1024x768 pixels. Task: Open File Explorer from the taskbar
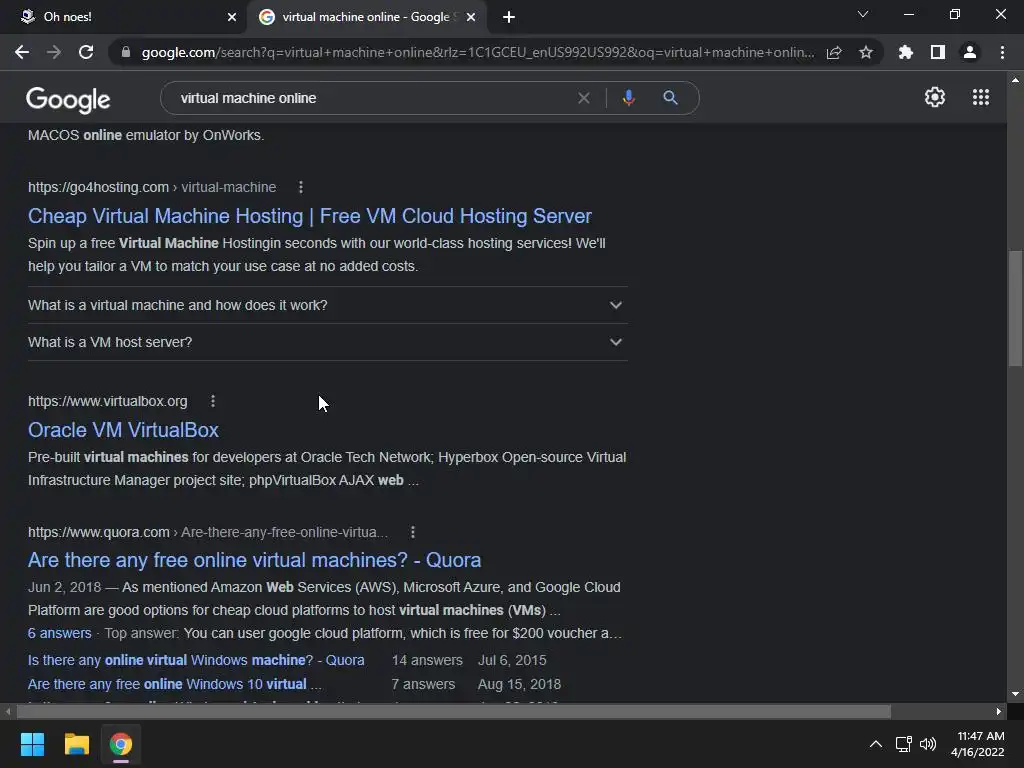tap(76, 744)
